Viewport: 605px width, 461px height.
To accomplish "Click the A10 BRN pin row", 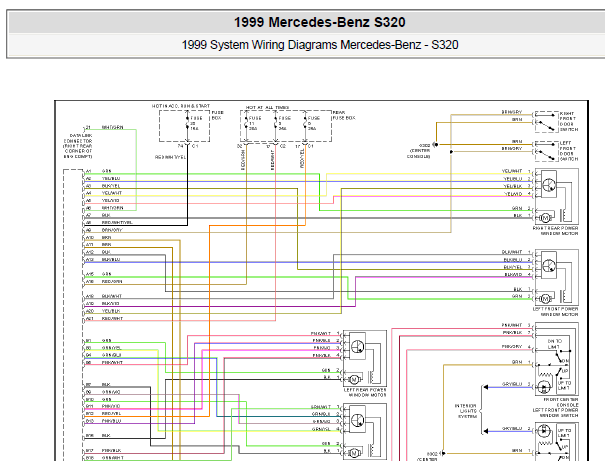I will click(98, 238).
